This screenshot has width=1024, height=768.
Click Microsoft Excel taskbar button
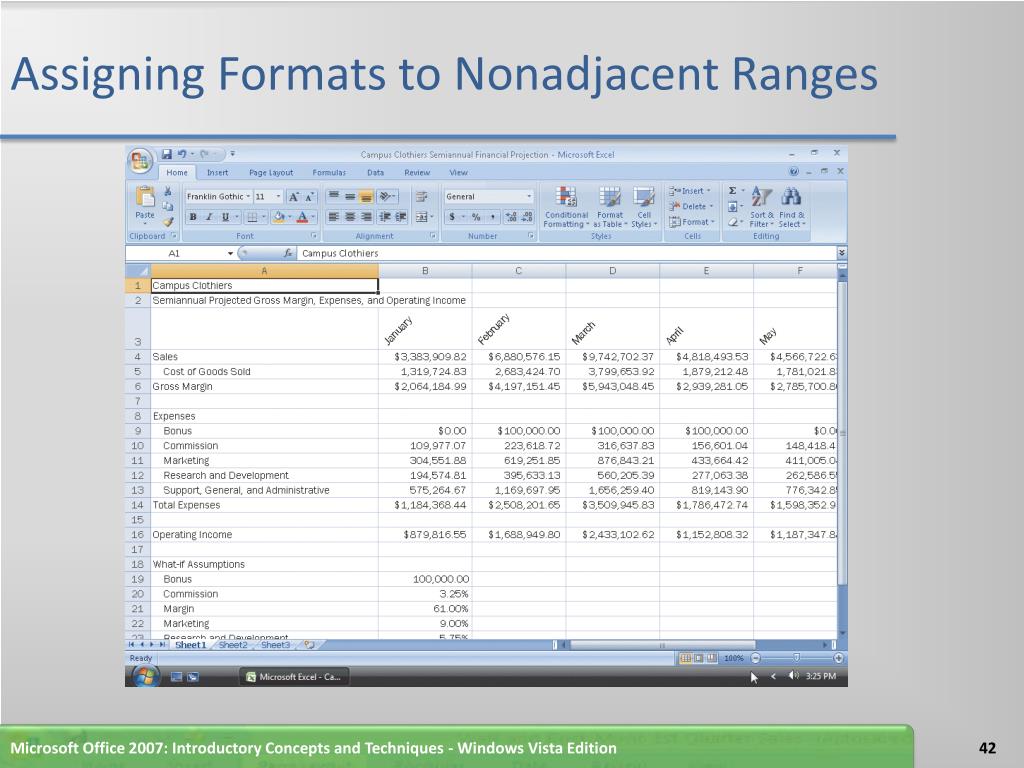[294, 677]
